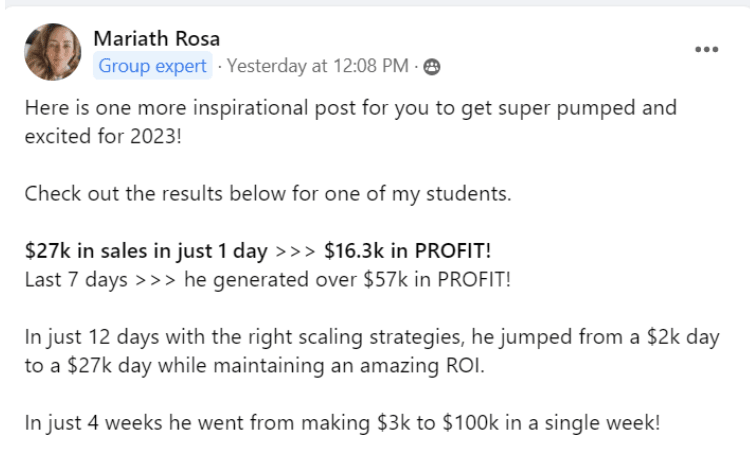Click the post audience members icon
Screen dimensions: 750x453
click(432, 67)
